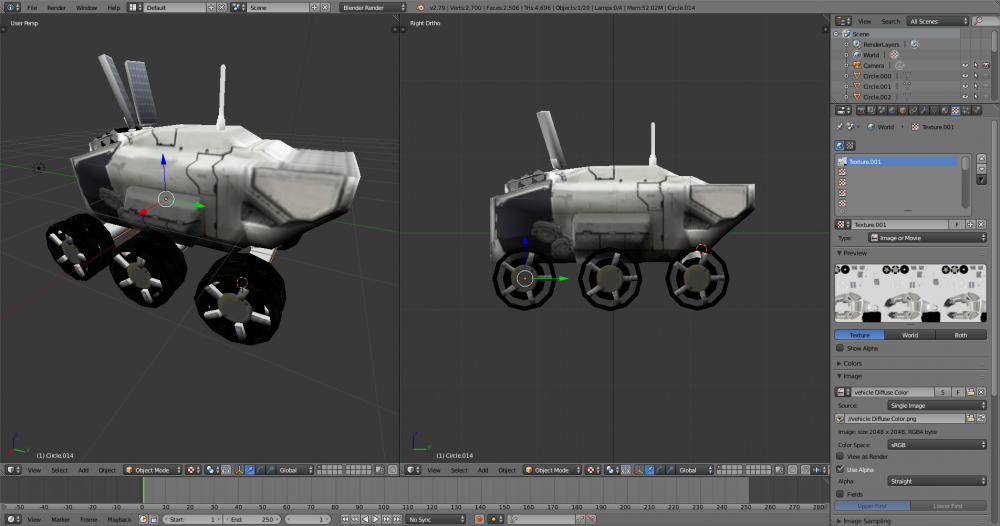Jump to last frame in timeline
The image size is (1000, 526).
[x=397, y=519]
